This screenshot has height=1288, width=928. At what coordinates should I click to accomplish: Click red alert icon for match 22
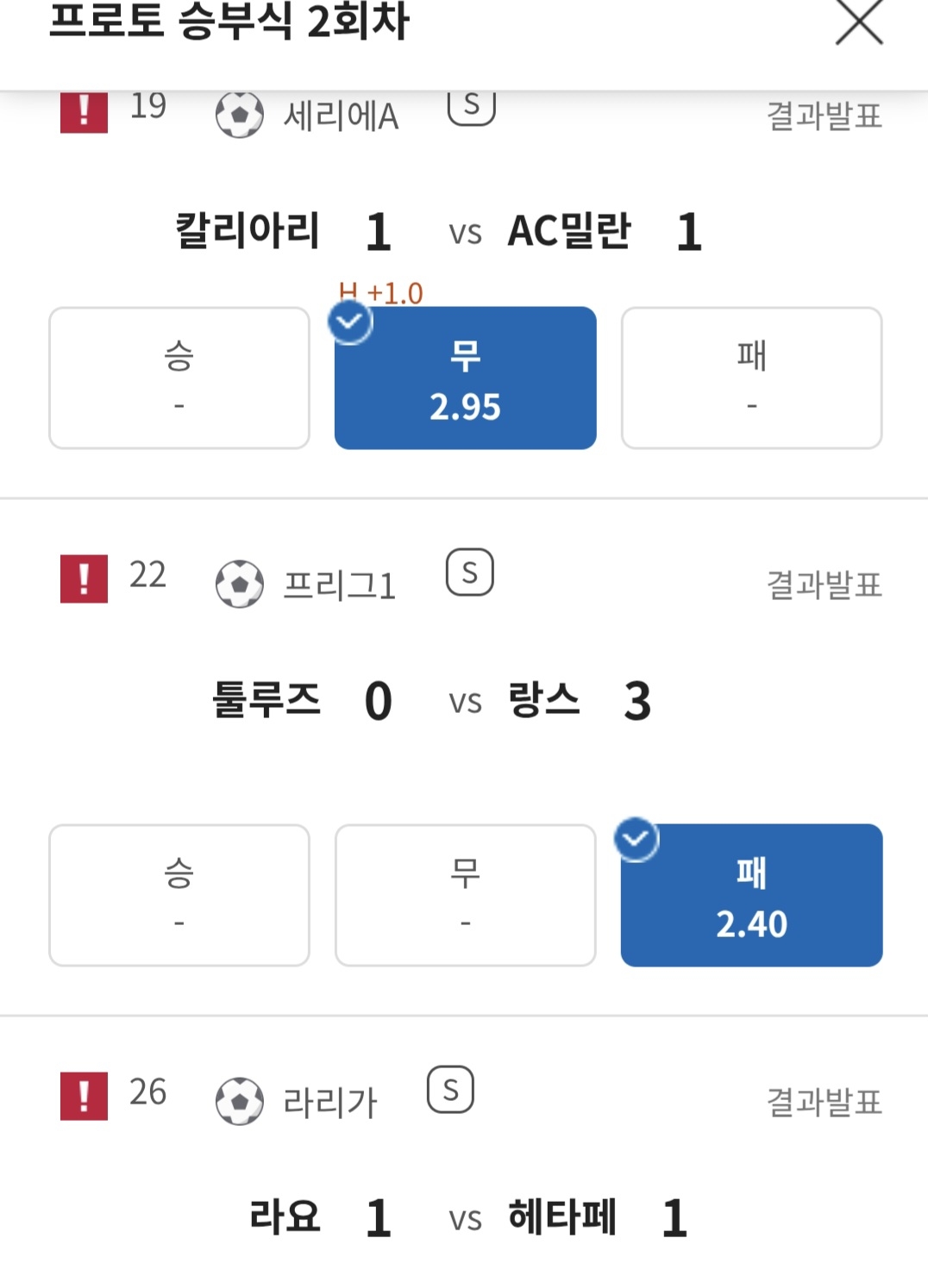coord(84,578)
